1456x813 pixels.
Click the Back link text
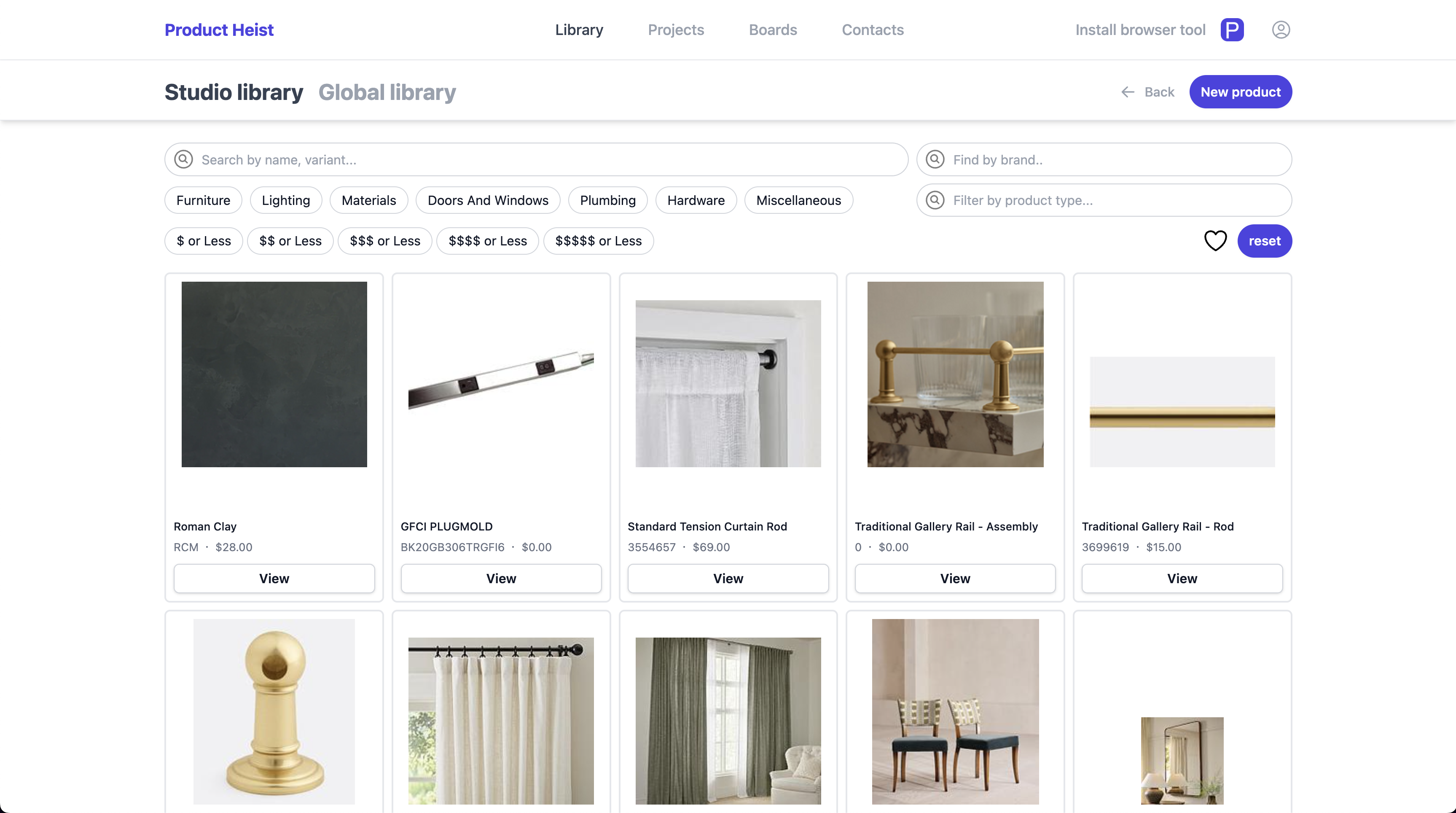point(1159,92)
